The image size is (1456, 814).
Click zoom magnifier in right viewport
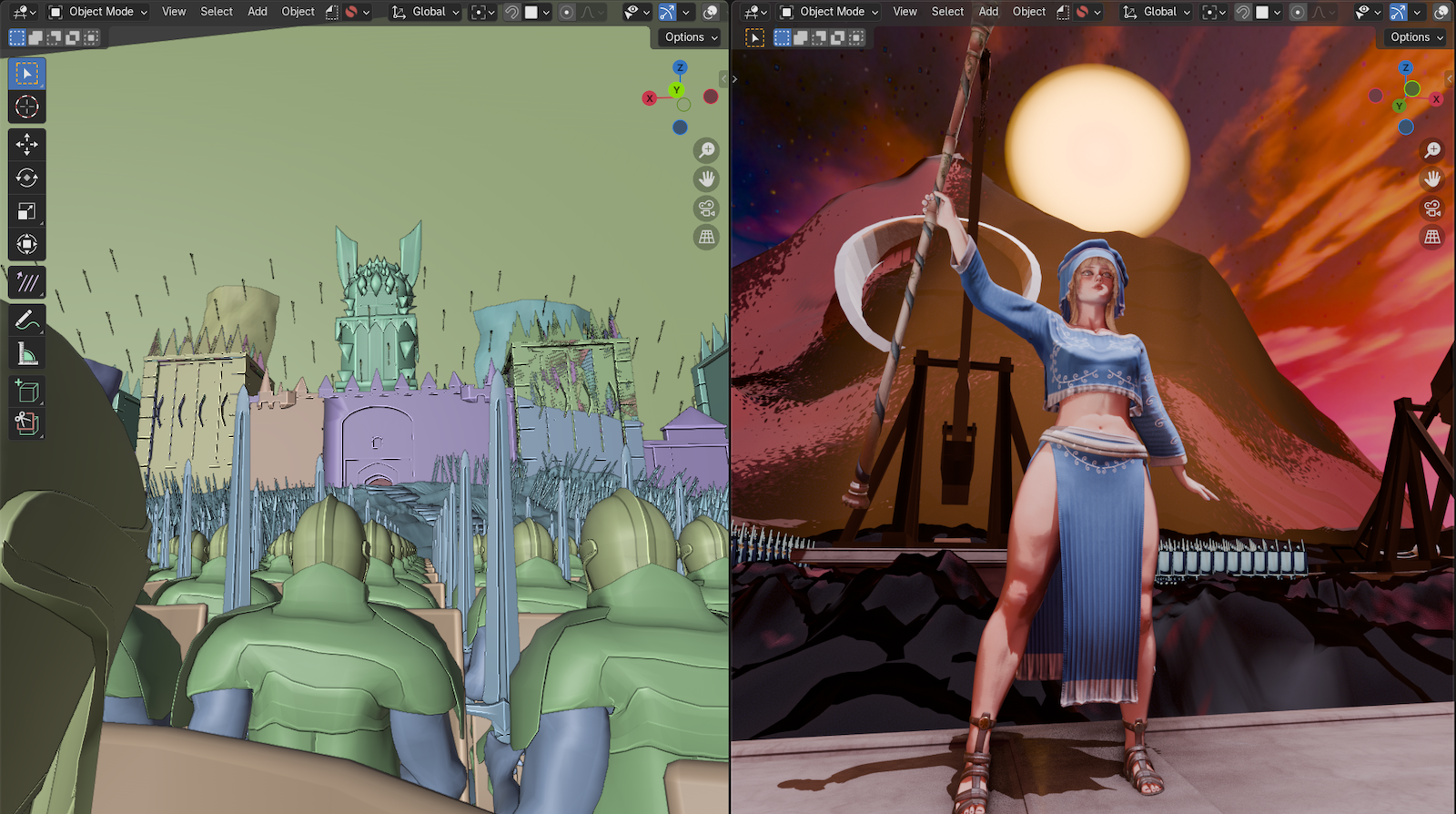pyautogui.click(x=1432, y=150)
